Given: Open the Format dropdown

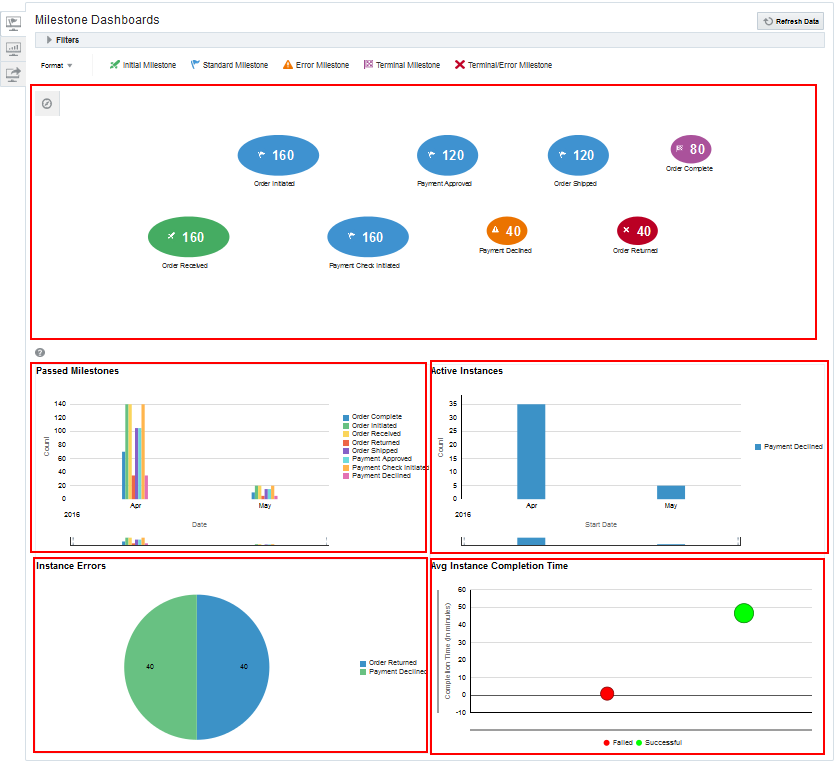Looking at the screenshot, I should point(56,66).
